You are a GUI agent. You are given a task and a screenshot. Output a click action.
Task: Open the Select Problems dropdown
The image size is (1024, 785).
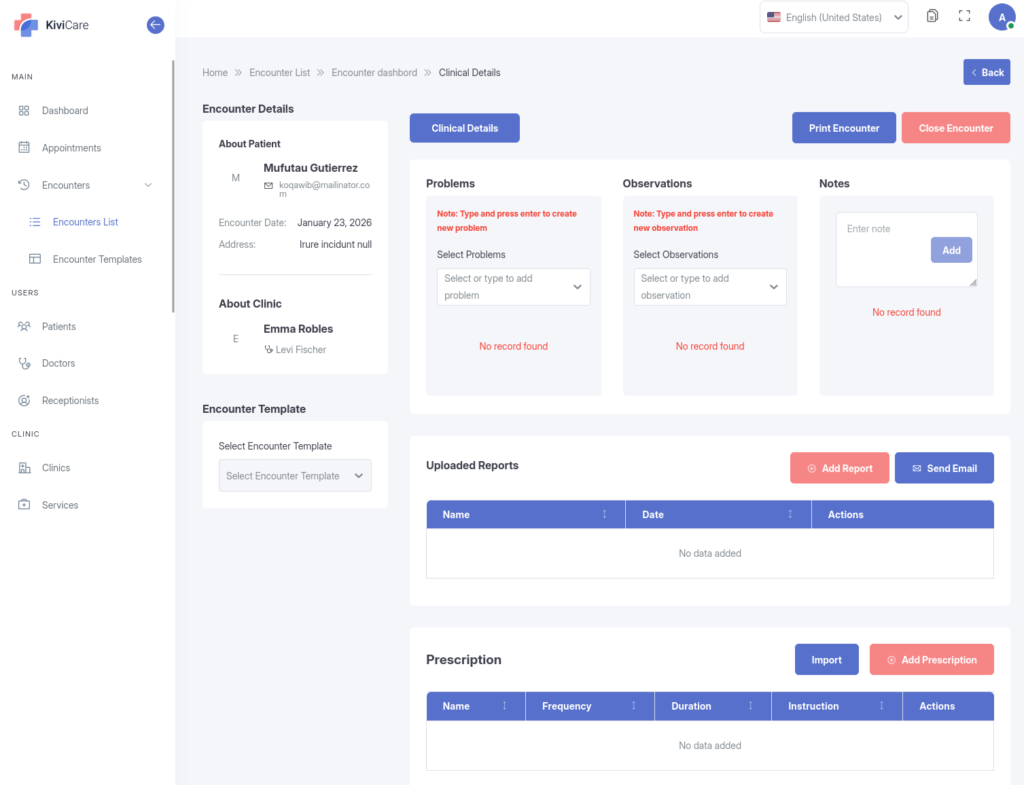point(513,287)
